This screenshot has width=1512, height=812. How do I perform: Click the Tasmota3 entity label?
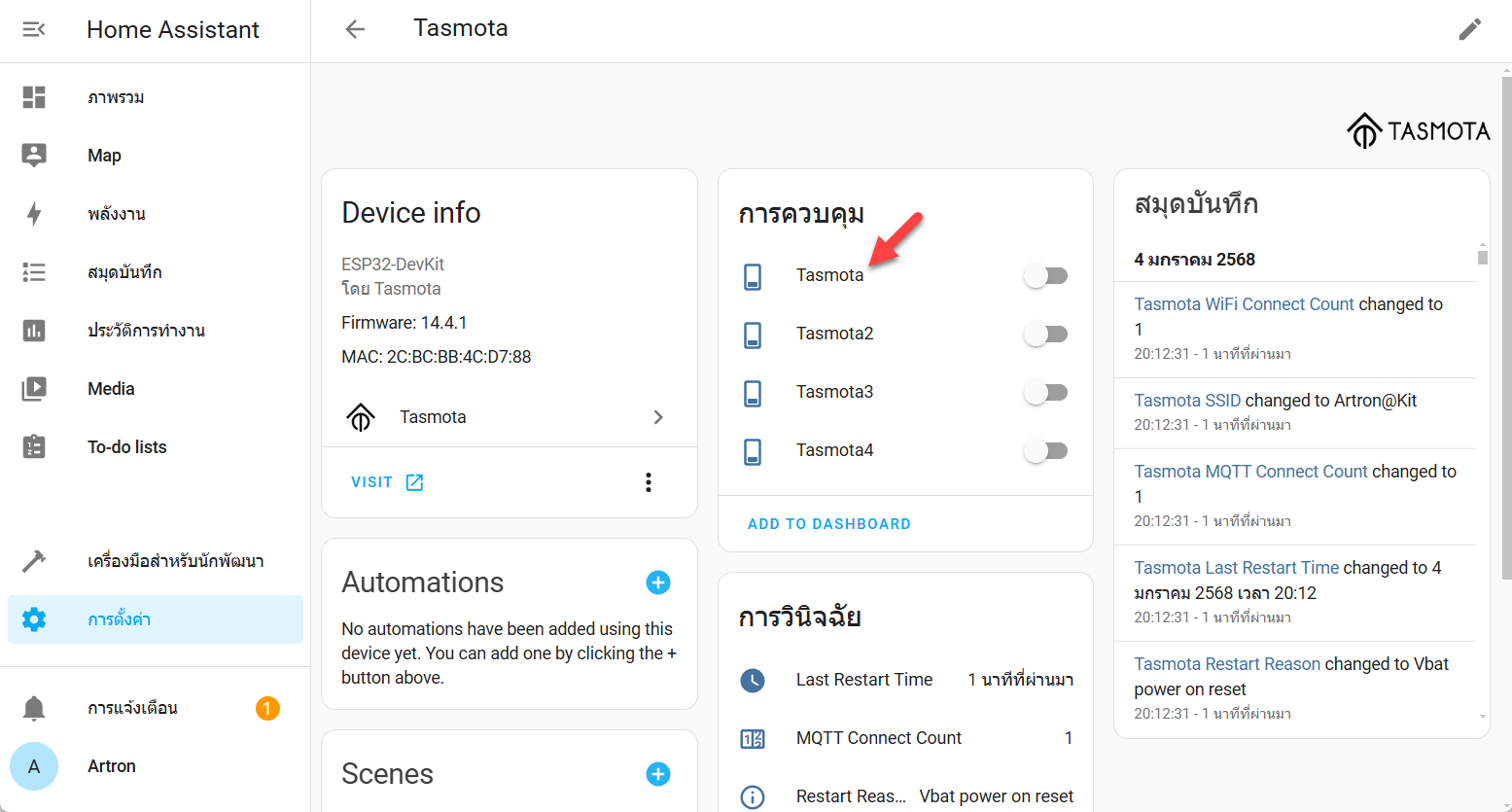(834, 392)
